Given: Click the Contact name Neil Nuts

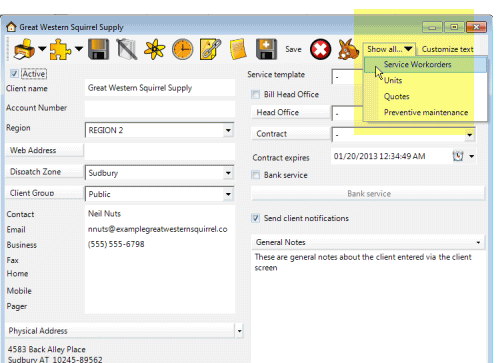Looking at the screenshot, I should point(104,214).
